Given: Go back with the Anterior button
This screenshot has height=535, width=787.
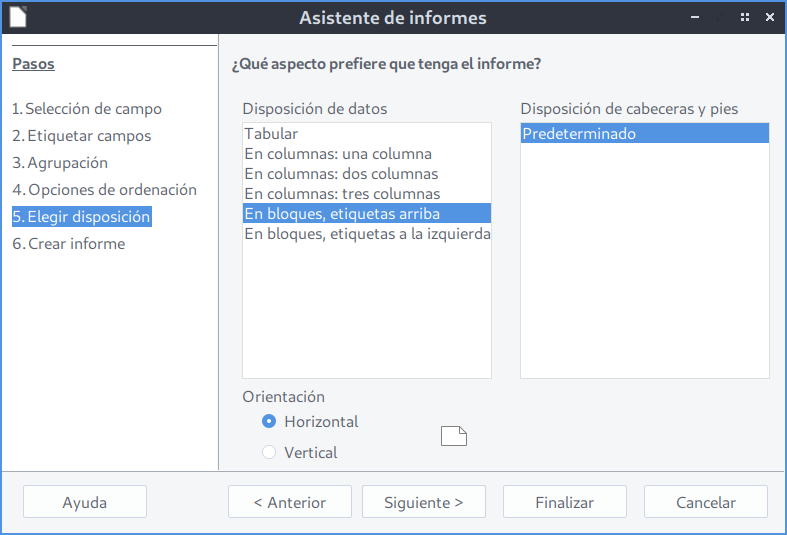Looking at the screenshot, I should point(290,503).
